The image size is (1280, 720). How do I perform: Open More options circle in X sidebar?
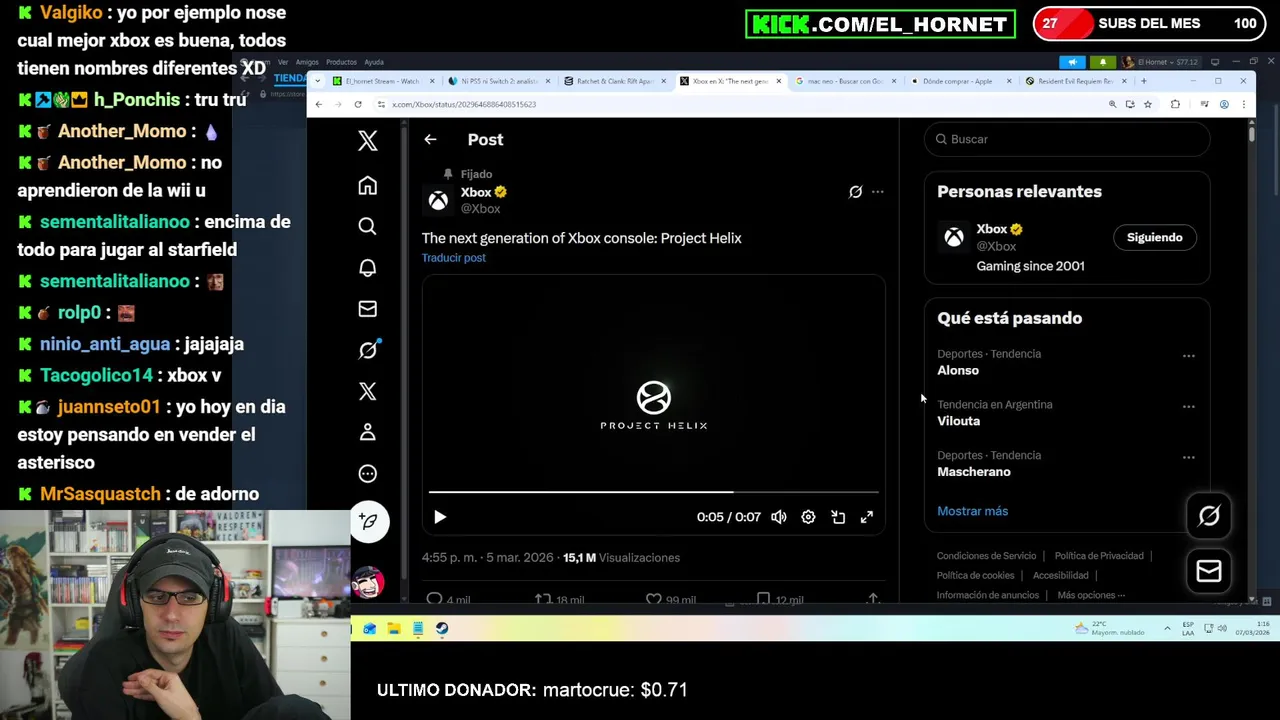point(368,474)
